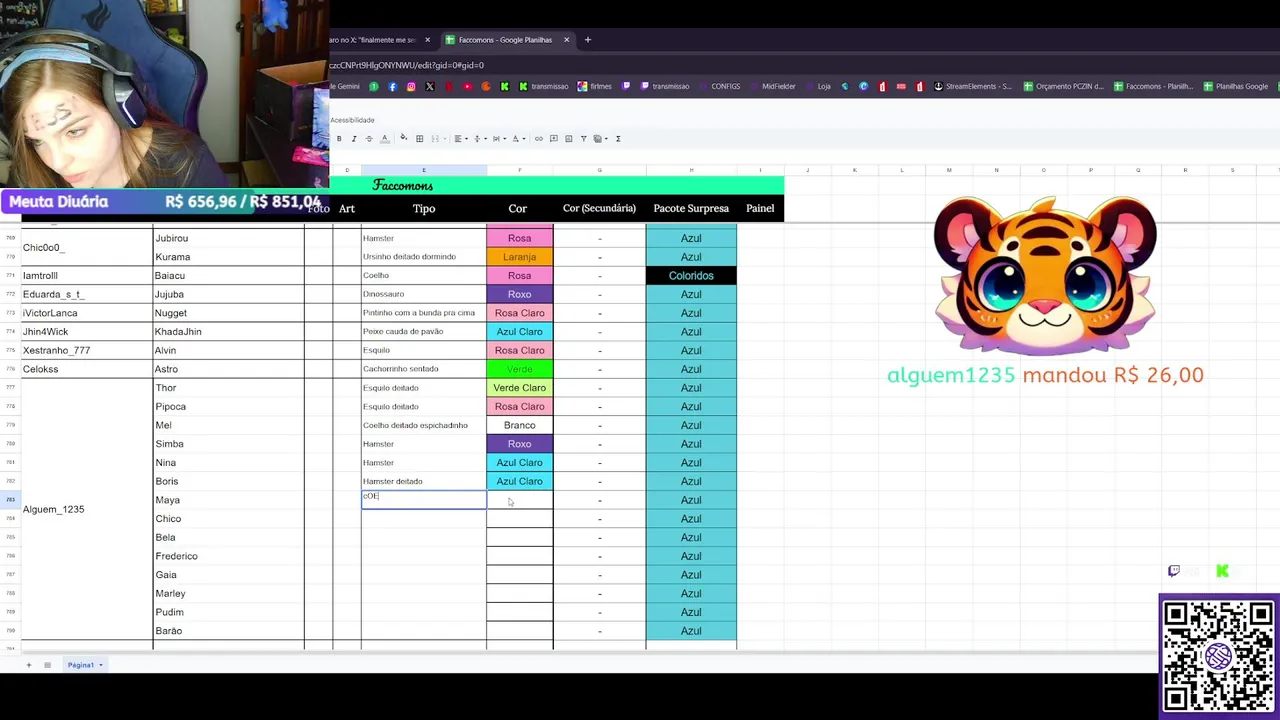Screen dimensions: 1280x720
Task: Open the MidFielder bookmark
Action: point(772,86)
